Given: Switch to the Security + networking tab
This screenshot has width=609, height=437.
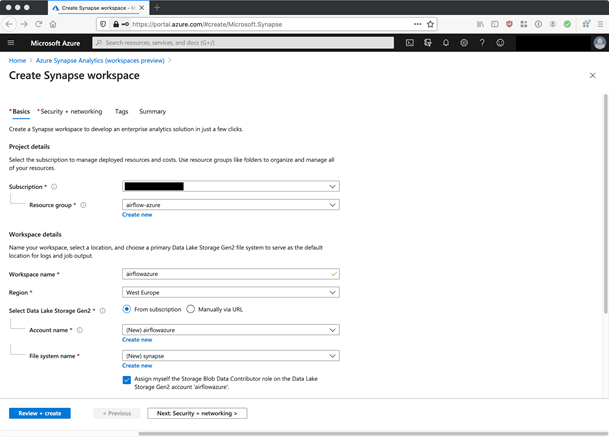Looking at the screenshot, I should [x=71, y=111].
